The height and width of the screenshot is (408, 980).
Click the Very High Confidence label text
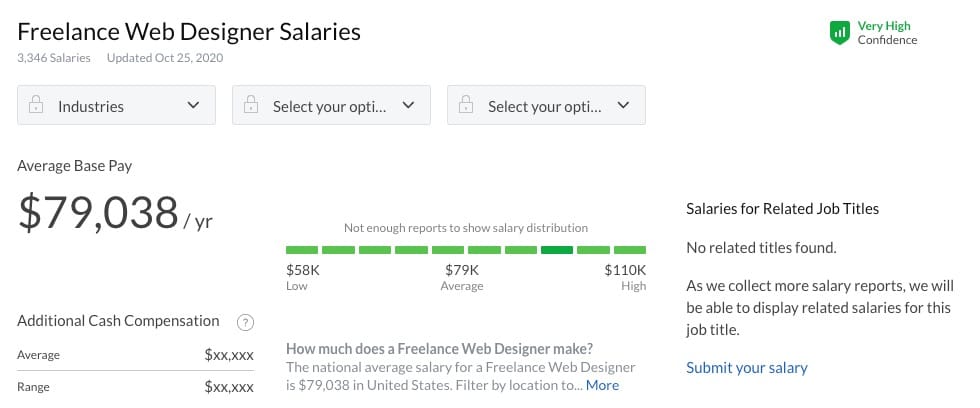click(886, 33)
